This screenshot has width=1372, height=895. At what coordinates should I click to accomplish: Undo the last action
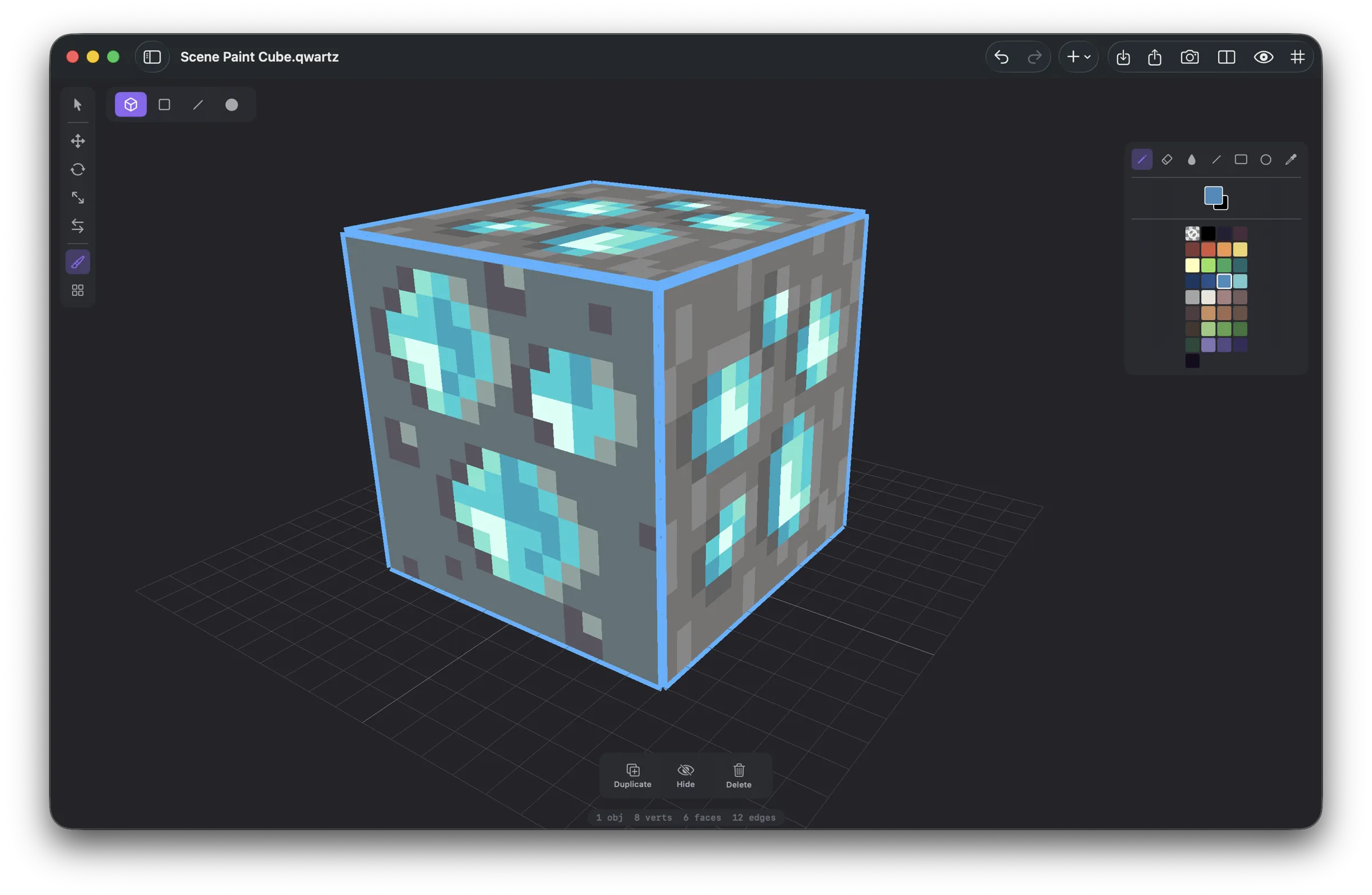tap(1002, 57)
